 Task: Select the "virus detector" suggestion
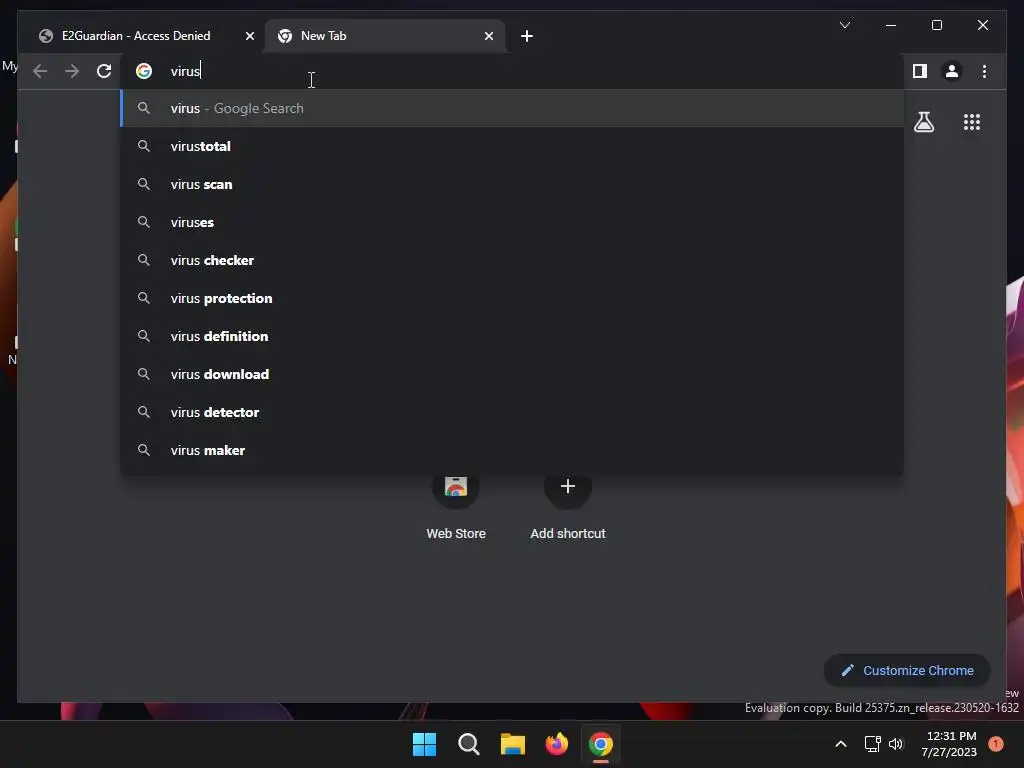tap(513, 412)
